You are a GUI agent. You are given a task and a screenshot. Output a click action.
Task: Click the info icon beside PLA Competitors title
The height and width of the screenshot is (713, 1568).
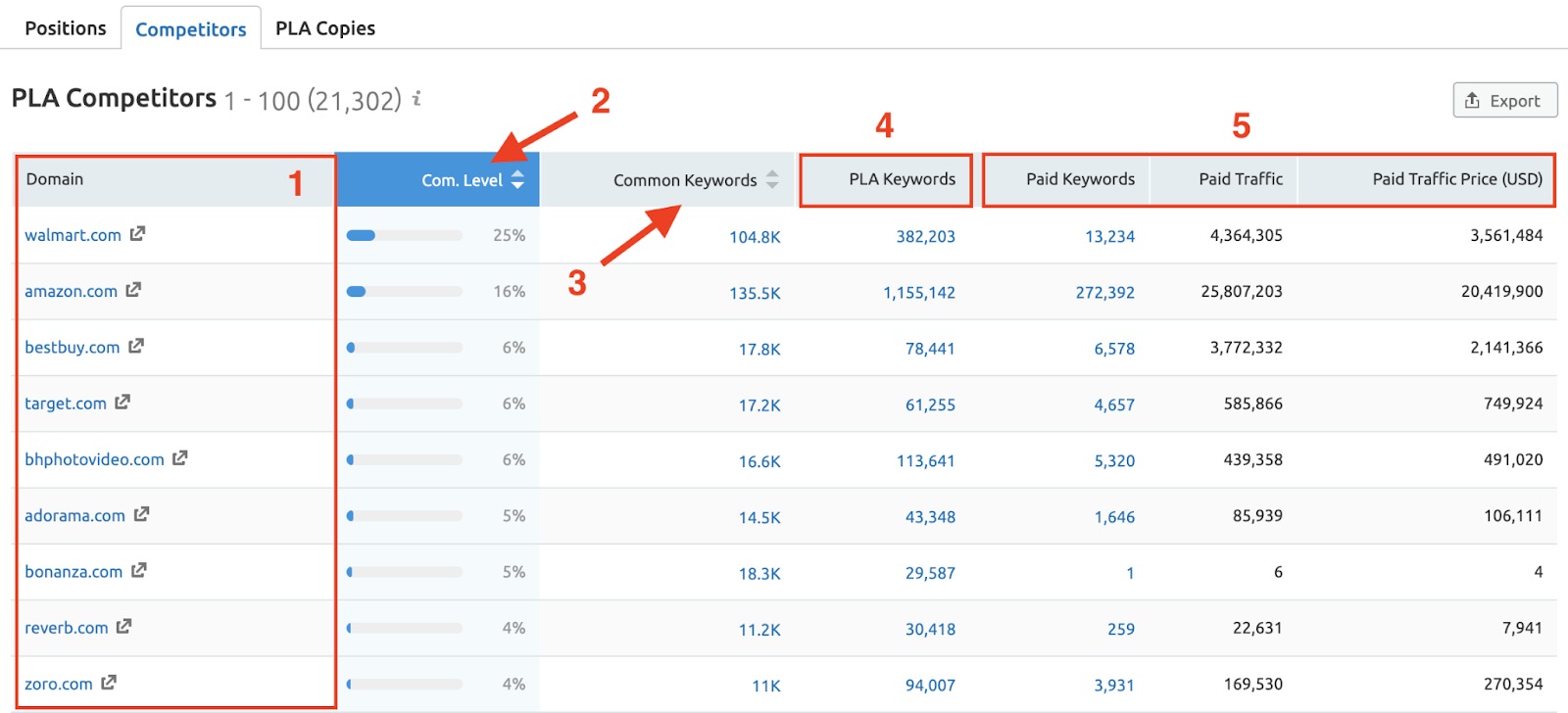416,99
